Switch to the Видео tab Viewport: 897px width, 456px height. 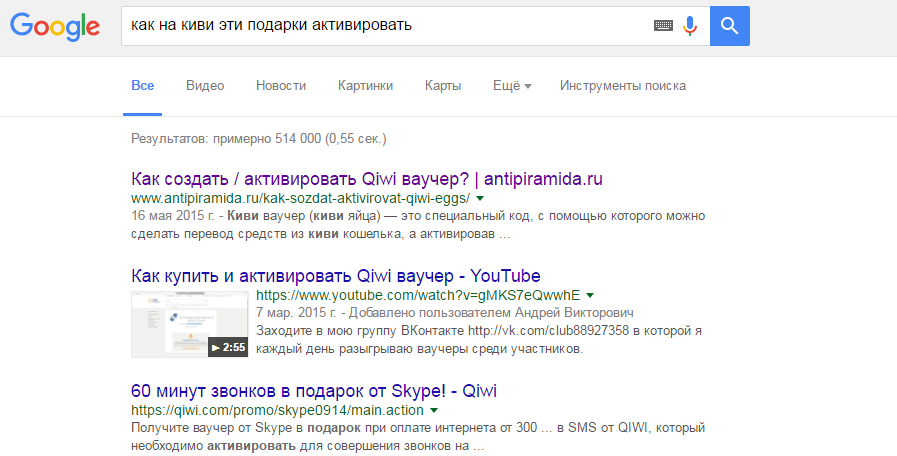click(x=205, y=86)
